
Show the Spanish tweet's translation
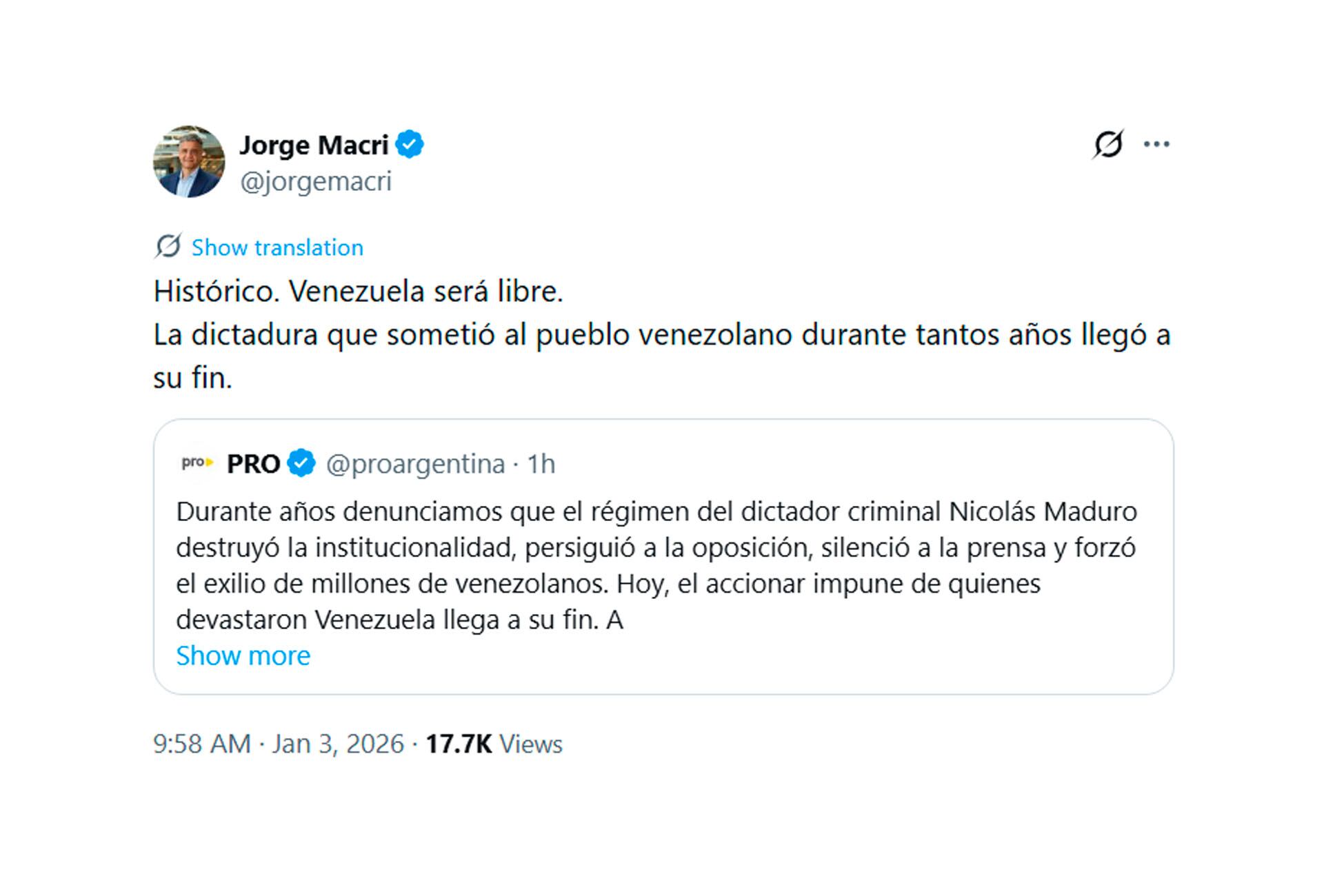click(276, 247)
